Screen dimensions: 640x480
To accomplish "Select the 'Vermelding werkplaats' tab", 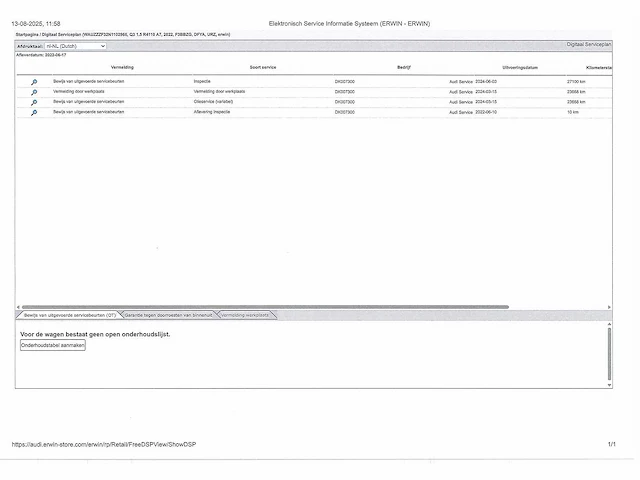I will (243, 315).
